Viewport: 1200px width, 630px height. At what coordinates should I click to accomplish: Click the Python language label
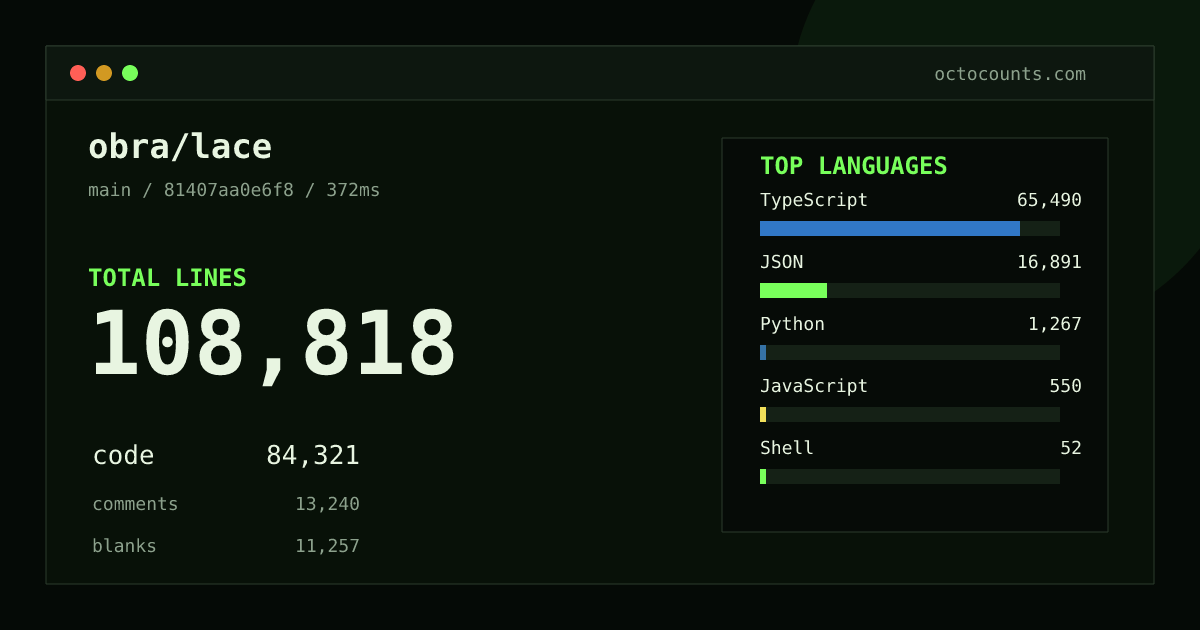click(792, 324)
